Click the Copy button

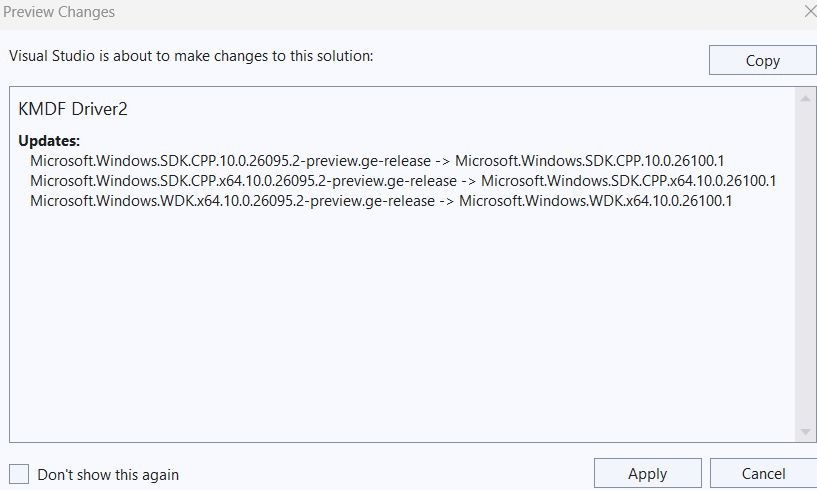(x=762, y=60)
